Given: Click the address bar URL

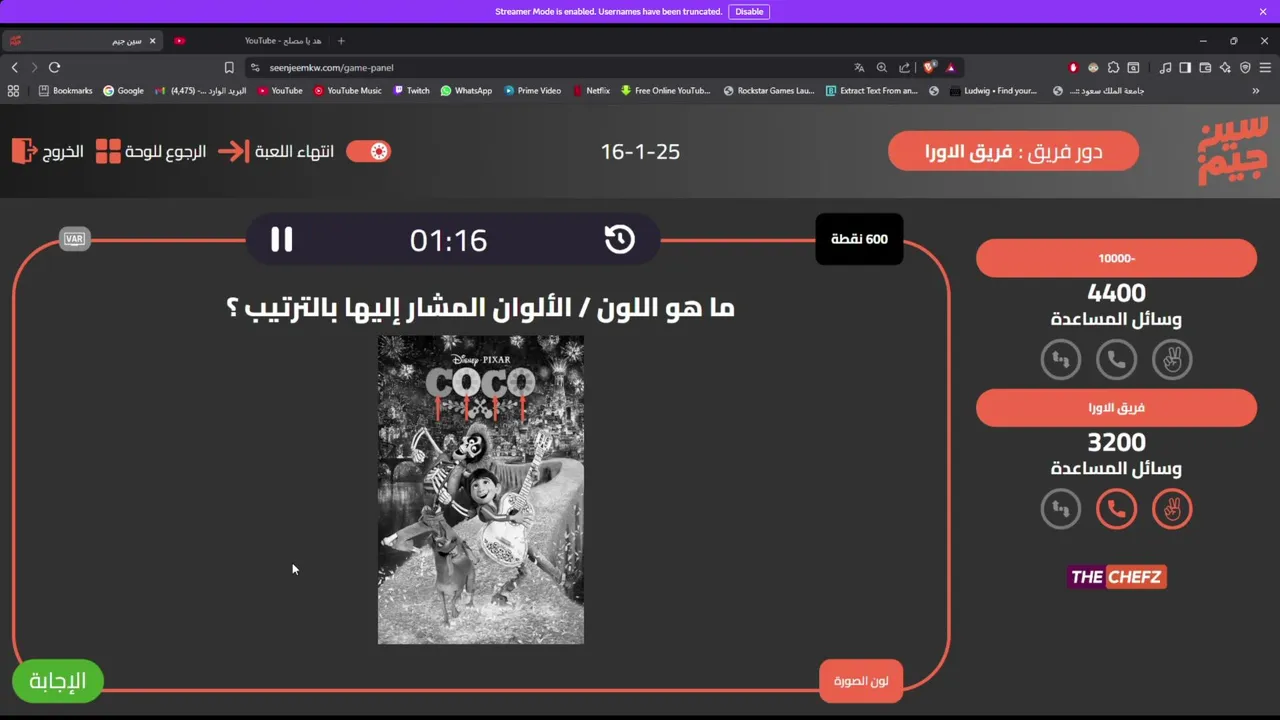Looking at the screenshot, I should (331, 68).
